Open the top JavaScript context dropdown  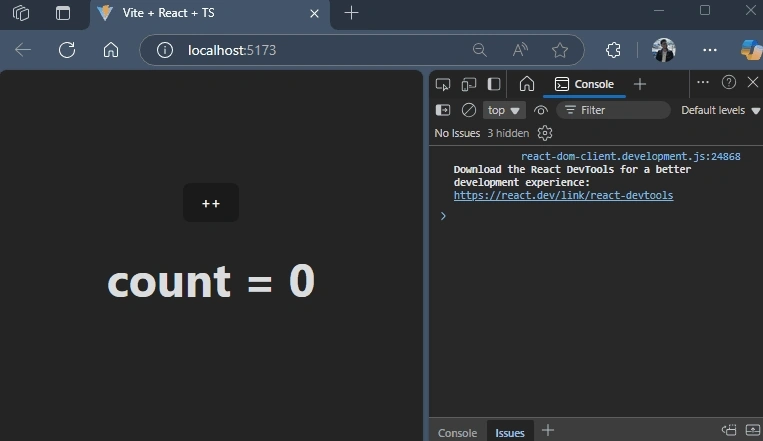click(504, 110)
